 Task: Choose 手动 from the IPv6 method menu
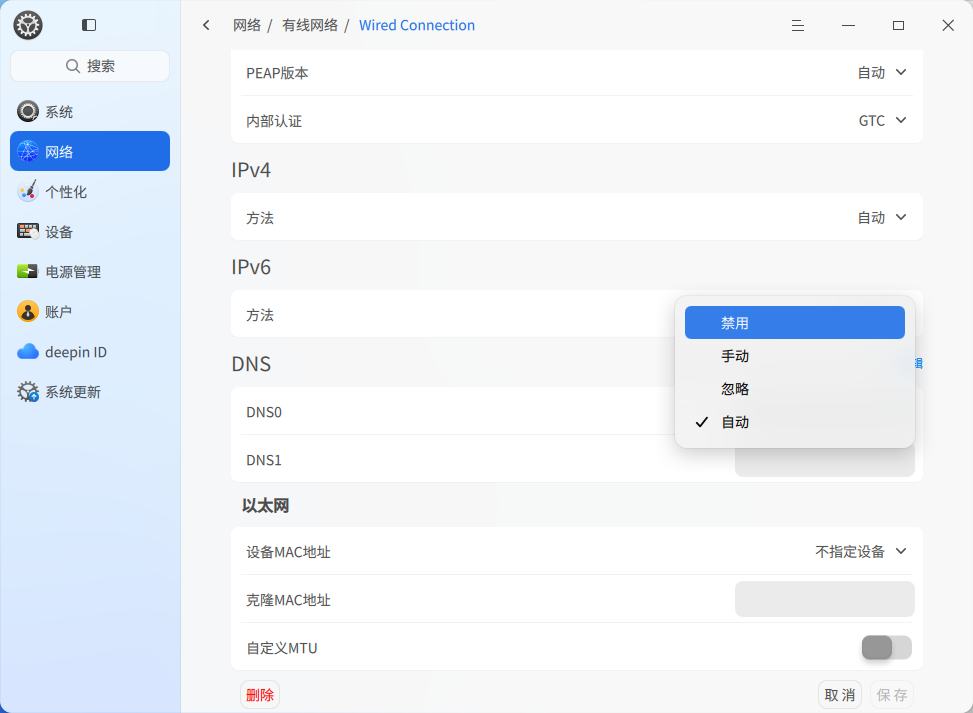[795, 356]
